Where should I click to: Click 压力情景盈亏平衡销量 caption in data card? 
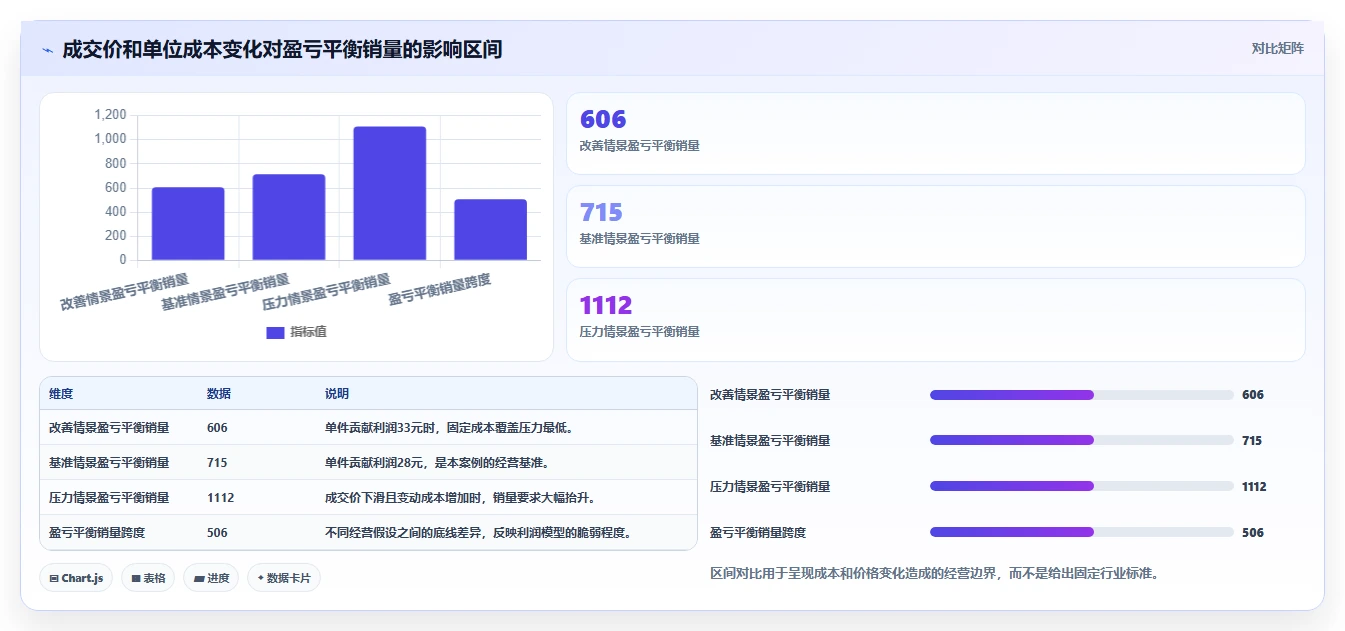(x=640, y=332)
